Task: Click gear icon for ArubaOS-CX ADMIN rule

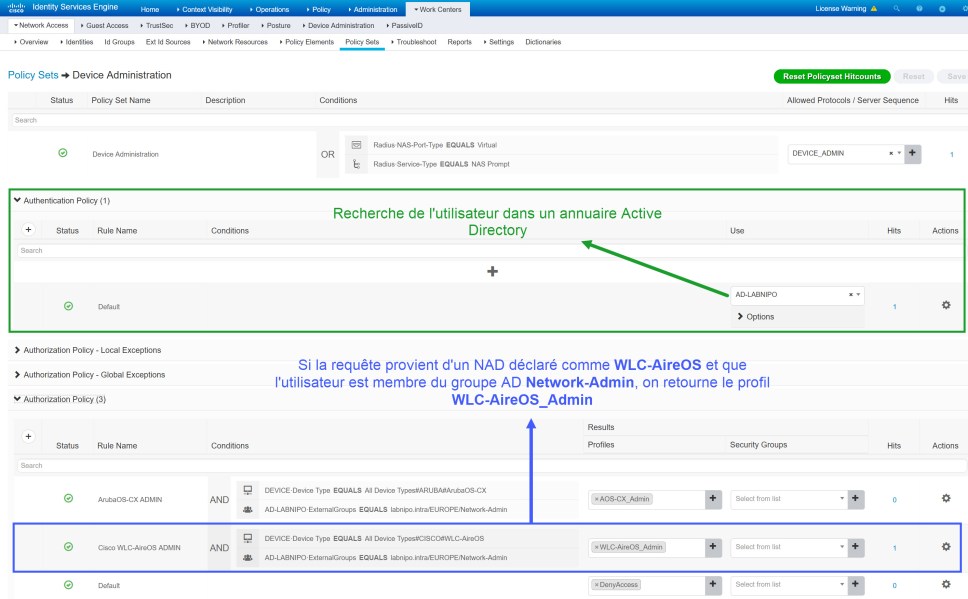Action: [946, 497]
